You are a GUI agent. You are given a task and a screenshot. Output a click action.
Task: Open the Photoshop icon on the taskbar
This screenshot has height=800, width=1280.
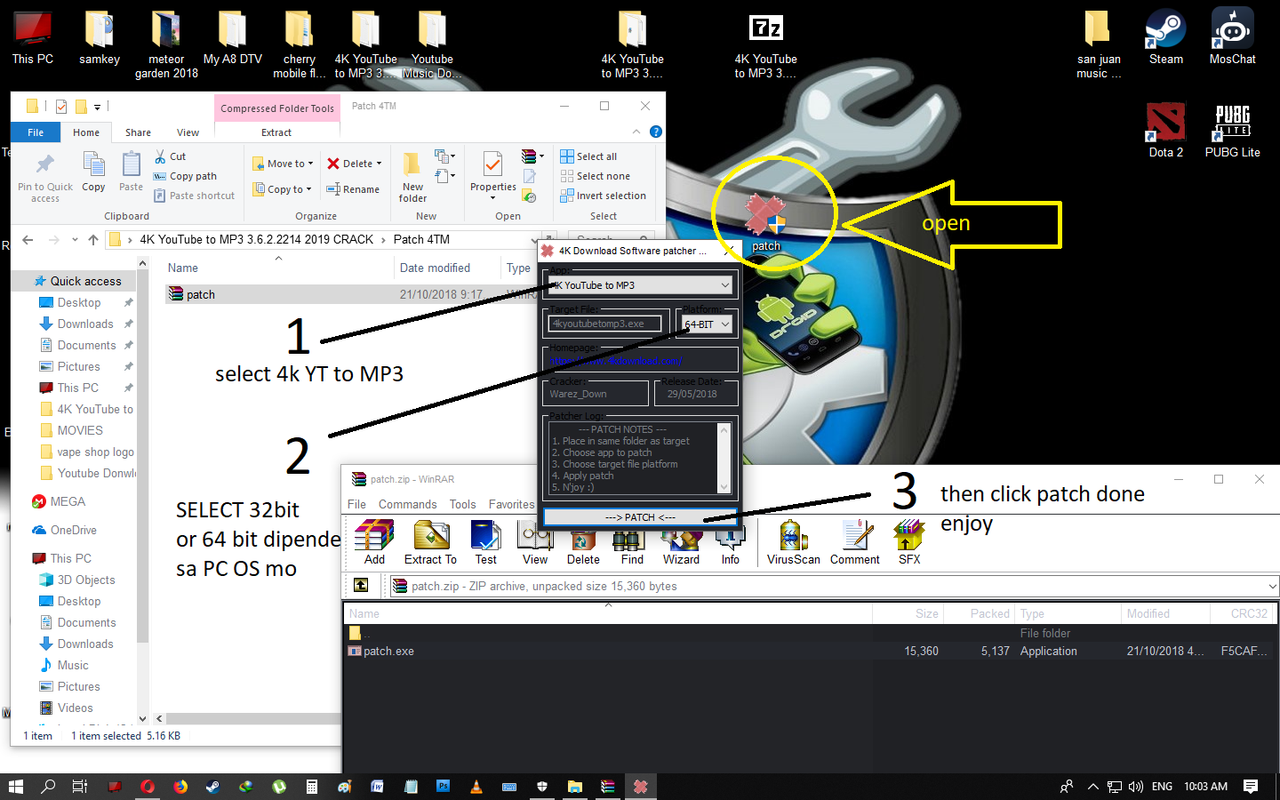point(443,787)
